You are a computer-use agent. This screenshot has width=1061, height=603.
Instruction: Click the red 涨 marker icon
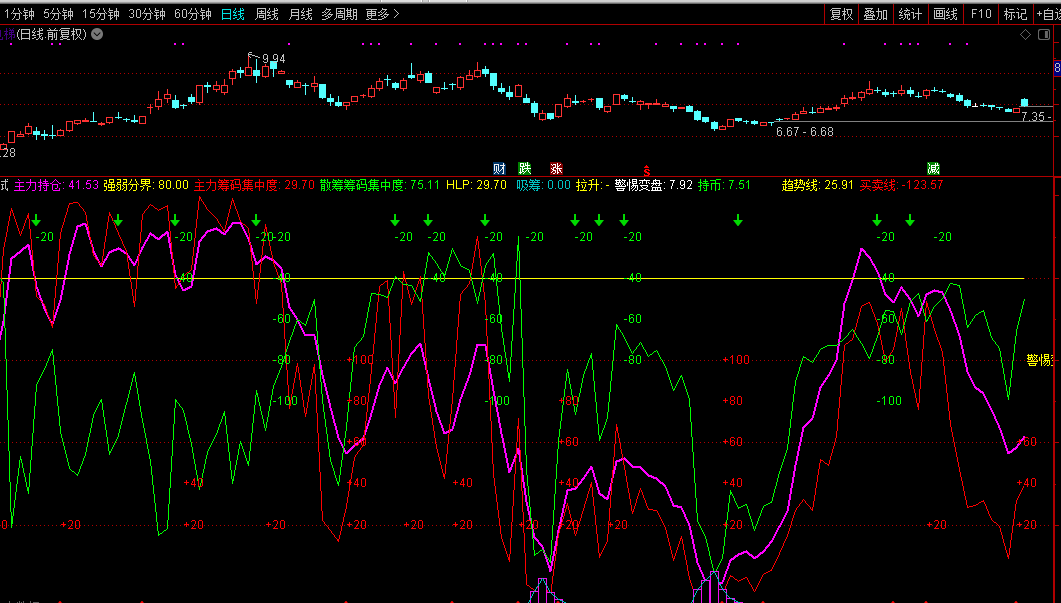click(556, 168)
